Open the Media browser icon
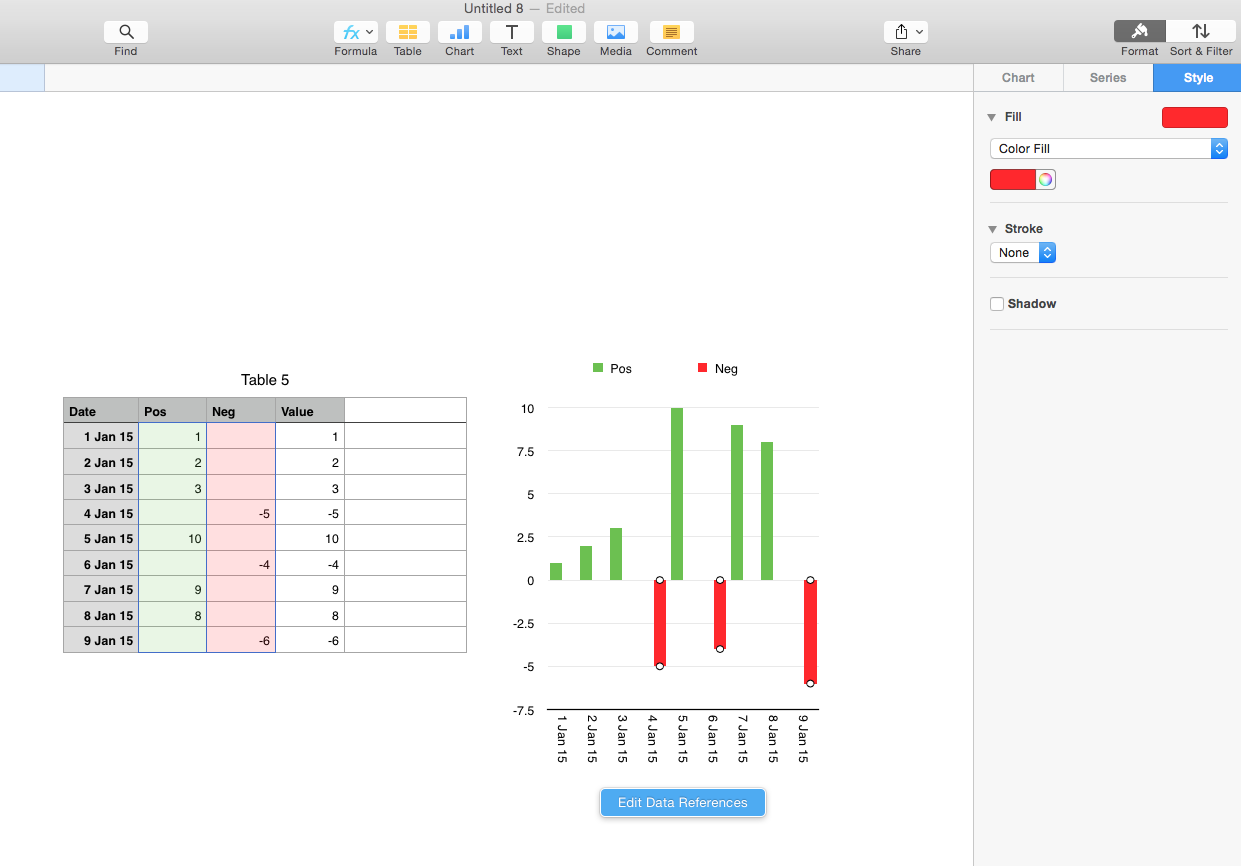Screen dimensions: 1241x866 [616, 32]
